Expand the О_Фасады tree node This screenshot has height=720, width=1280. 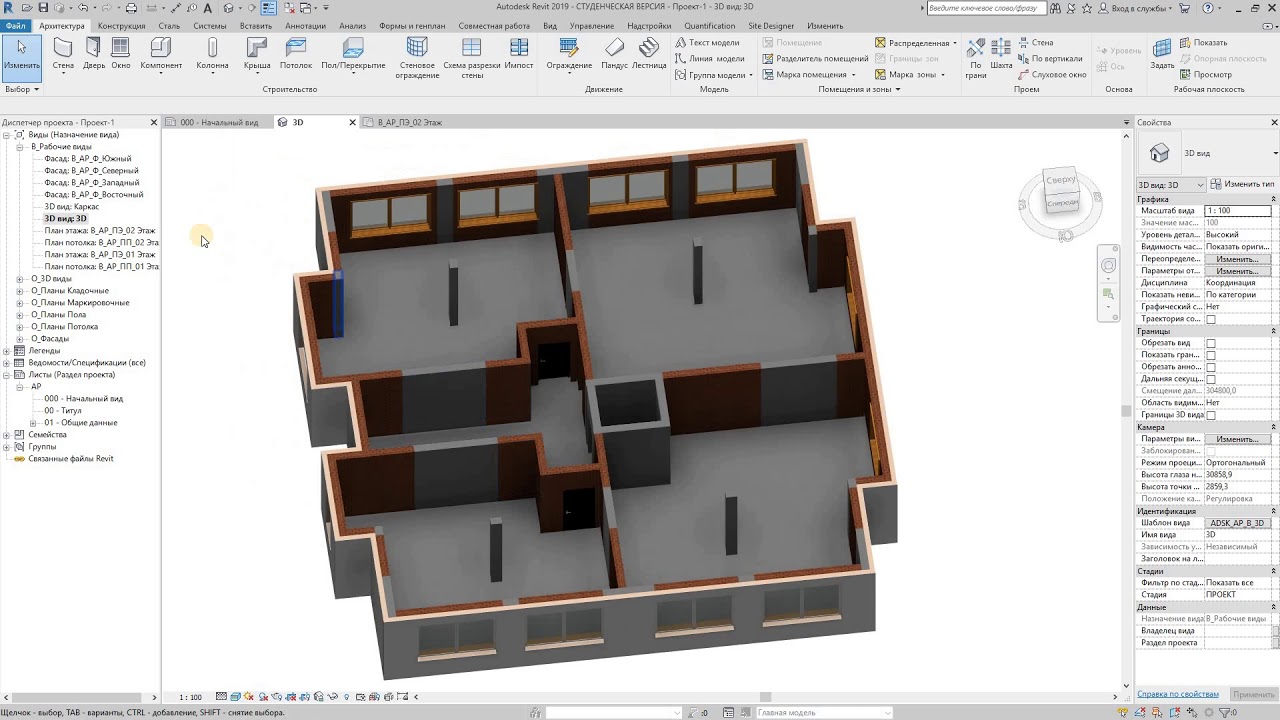pos(21,339)
